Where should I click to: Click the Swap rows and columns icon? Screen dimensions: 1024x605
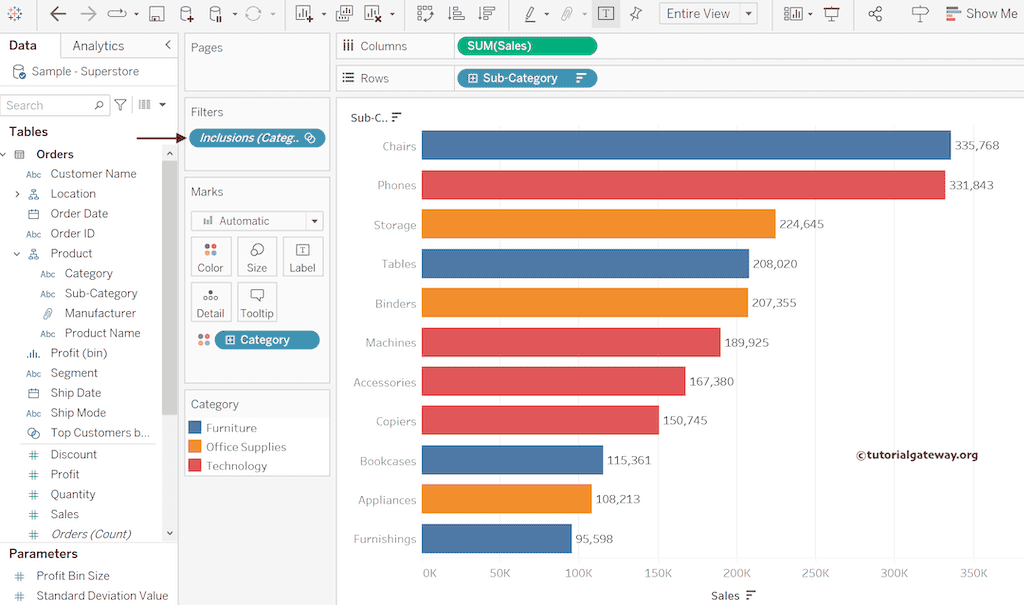(425, 14)
